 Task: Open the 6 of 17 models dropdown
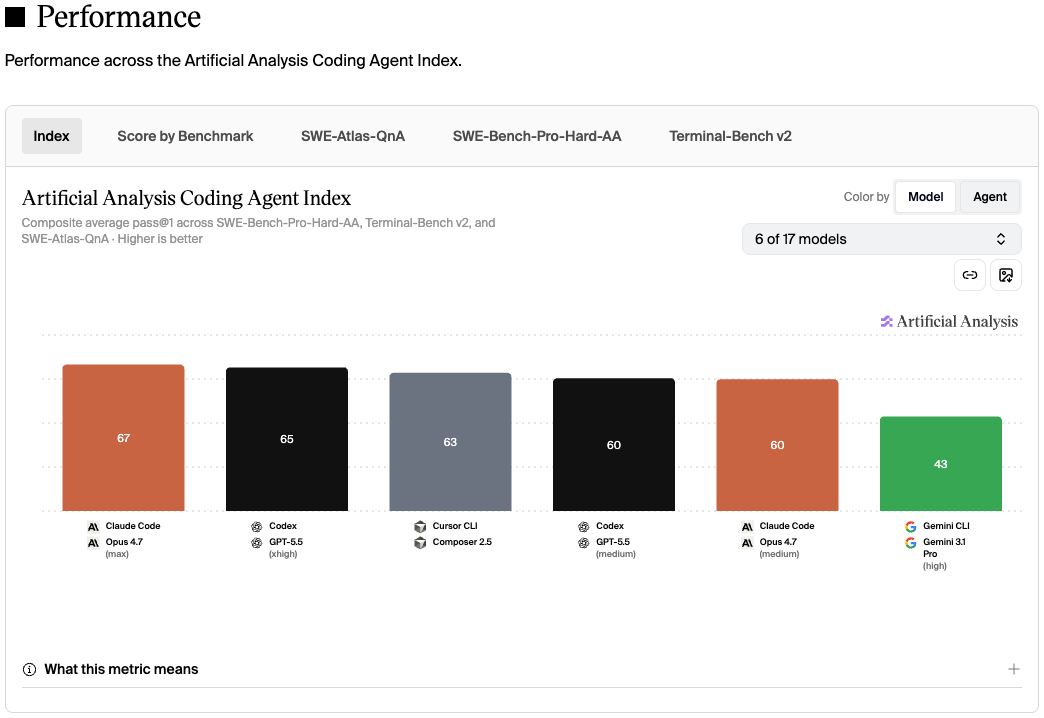(x=881, y=239)
